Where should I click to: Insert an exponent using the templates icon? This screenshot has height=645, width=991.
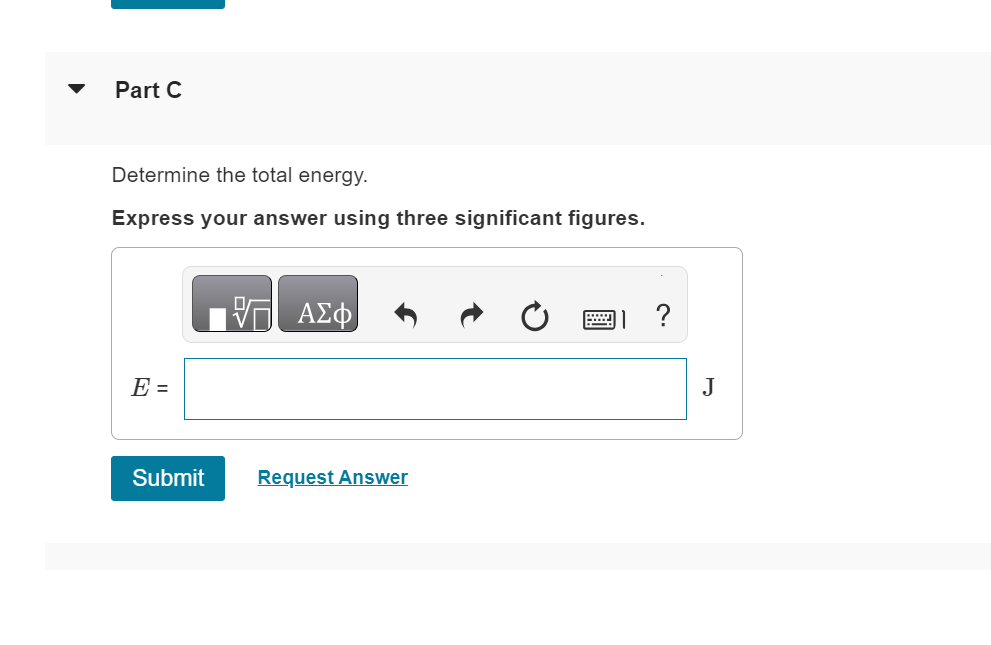coord(231,304)
